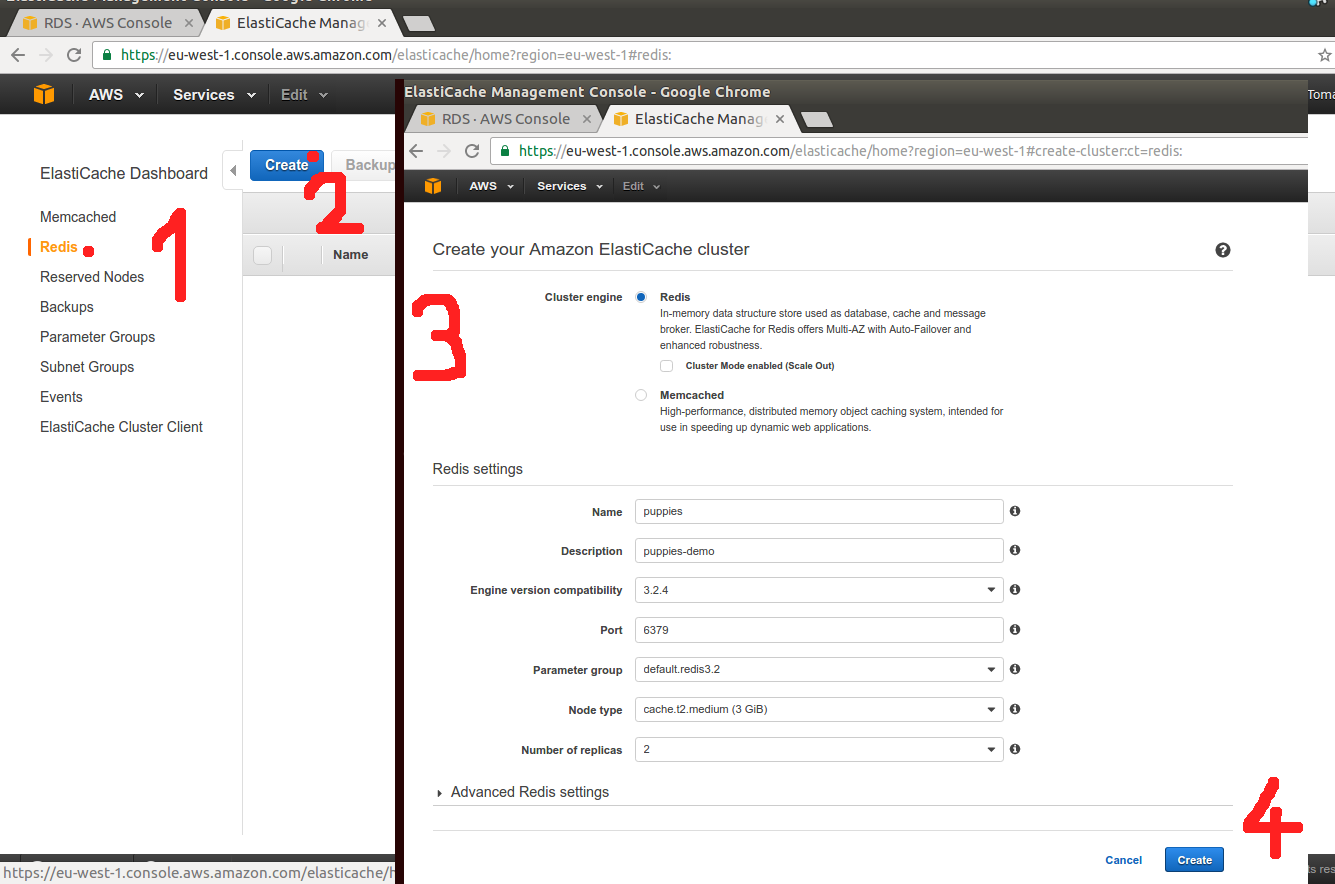
Task: Open Engine version compatibility dropdown
Action: [819, 590]
